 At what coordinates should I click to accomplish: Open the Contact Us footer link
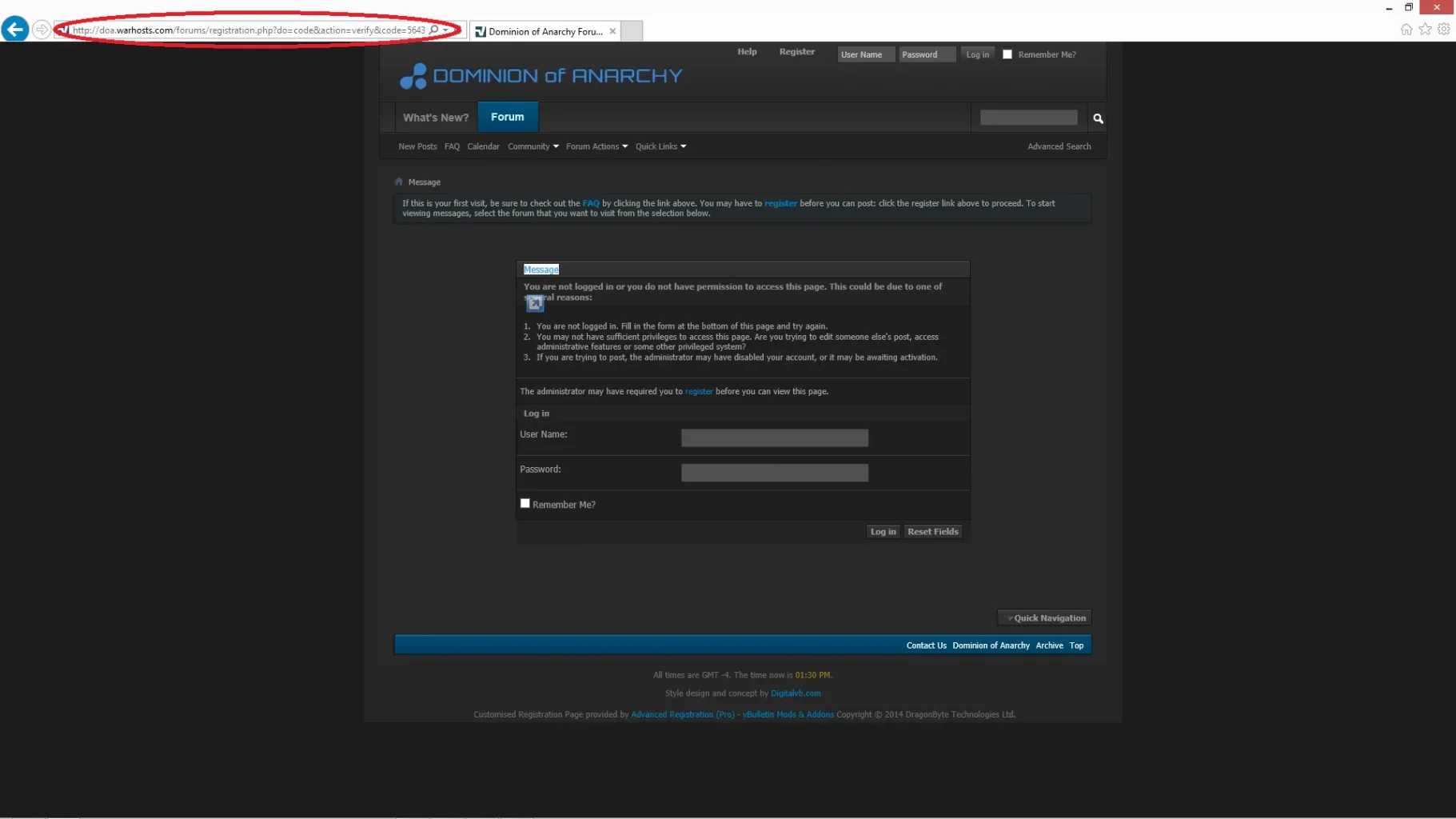[x=926, y=645]
